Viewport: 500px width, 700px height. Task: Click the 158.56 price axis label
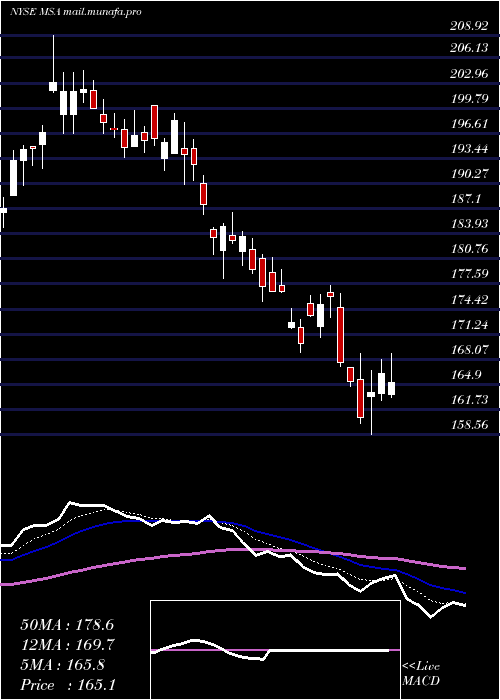tap(469, 425)
